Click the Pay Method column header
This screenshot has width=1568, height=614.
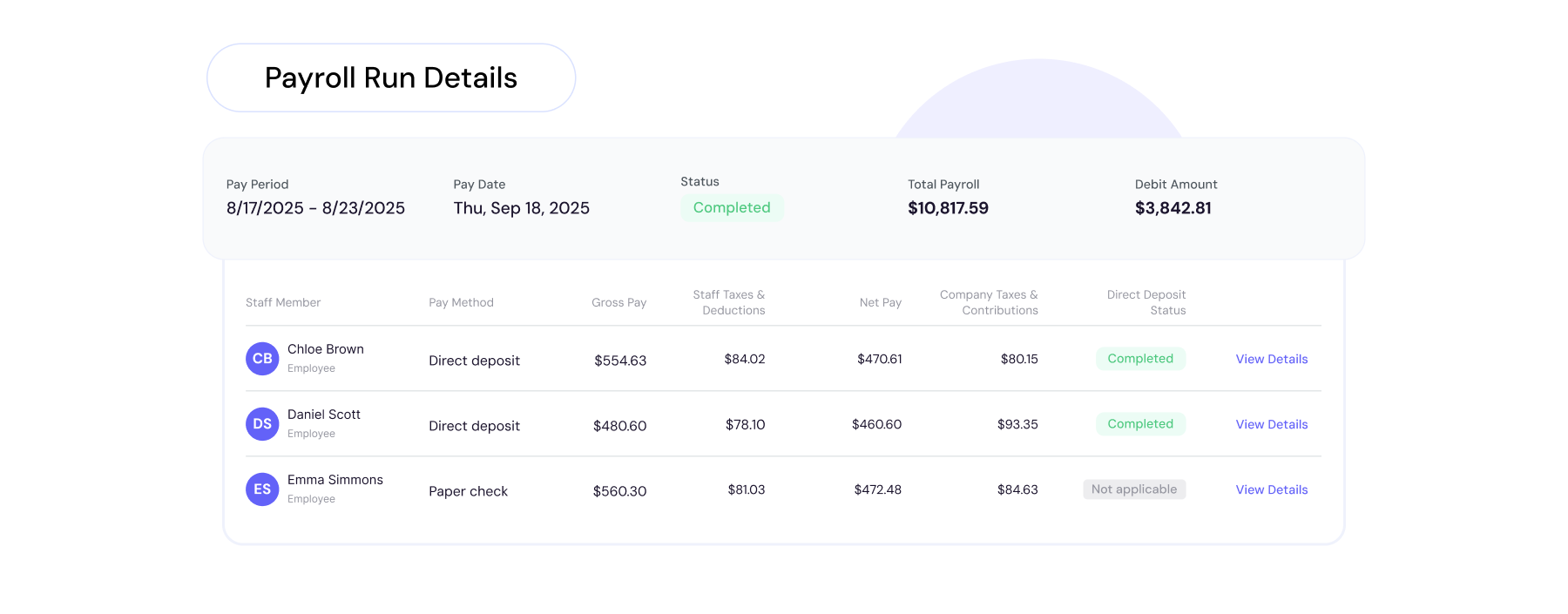pos(461,302)
